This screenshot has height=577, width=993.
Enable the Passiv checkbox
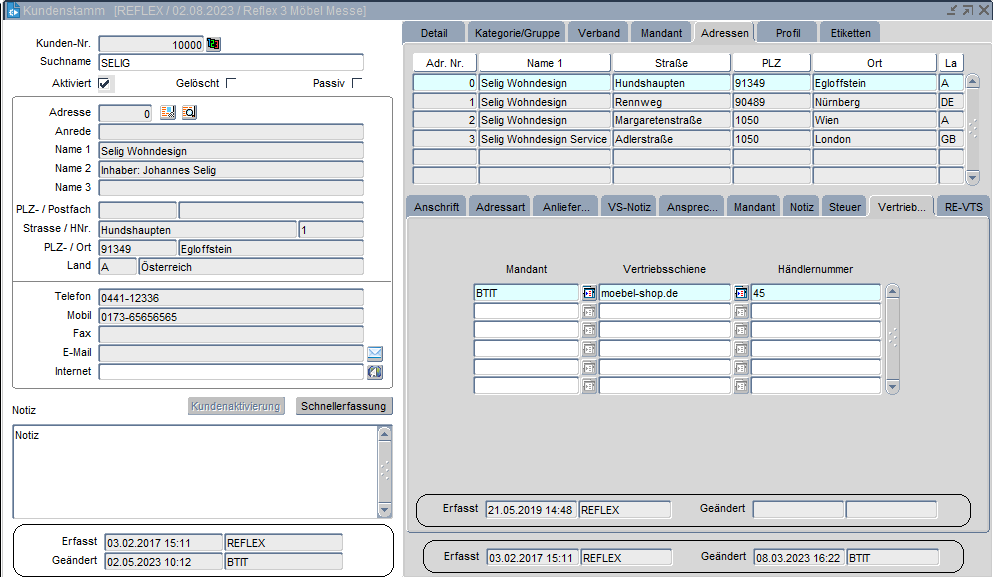[357, 83]
